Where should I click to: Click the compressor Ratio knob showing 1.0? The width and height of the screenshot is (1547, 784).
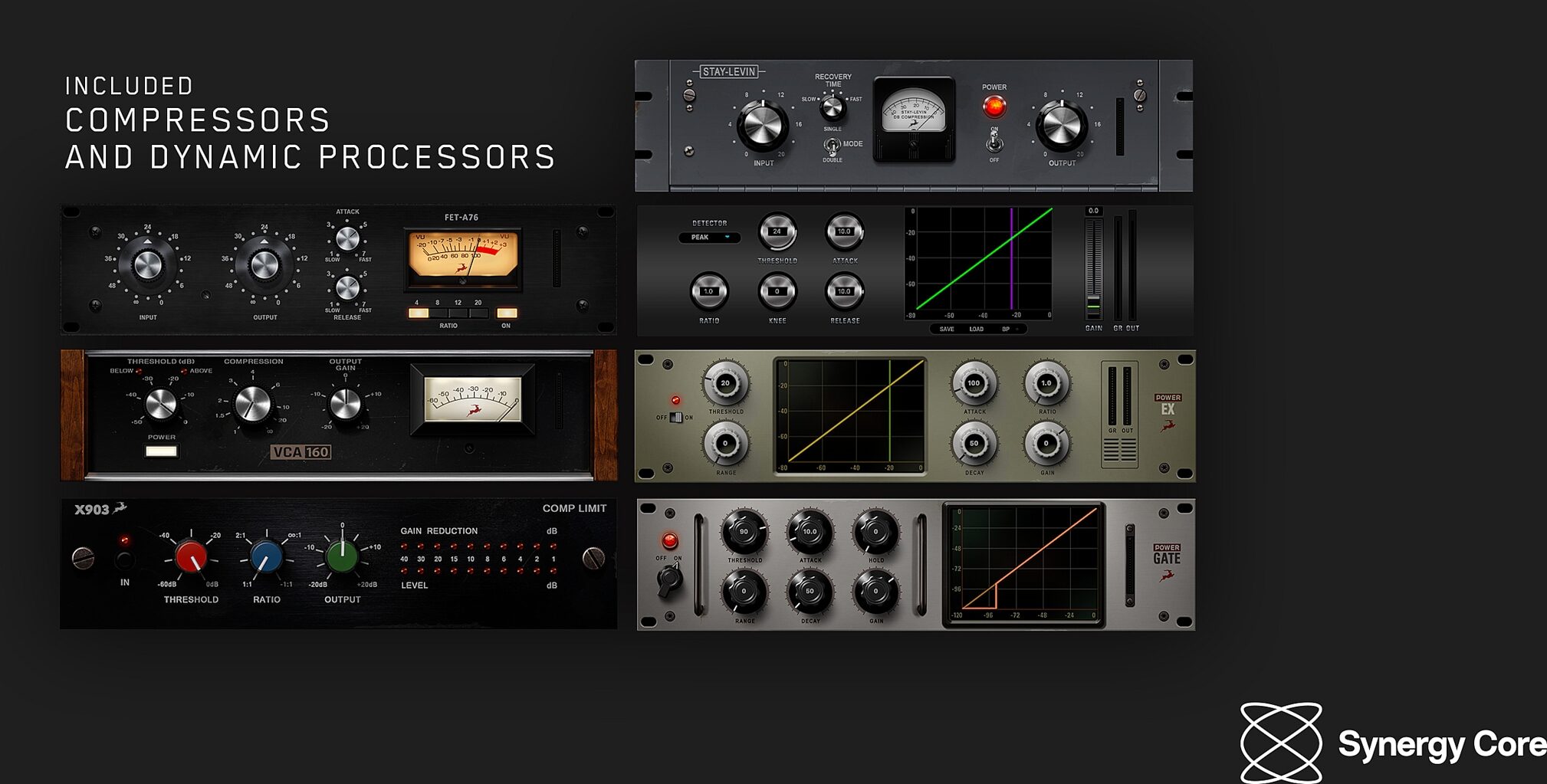pyautogui.click(x=709, y=290)
